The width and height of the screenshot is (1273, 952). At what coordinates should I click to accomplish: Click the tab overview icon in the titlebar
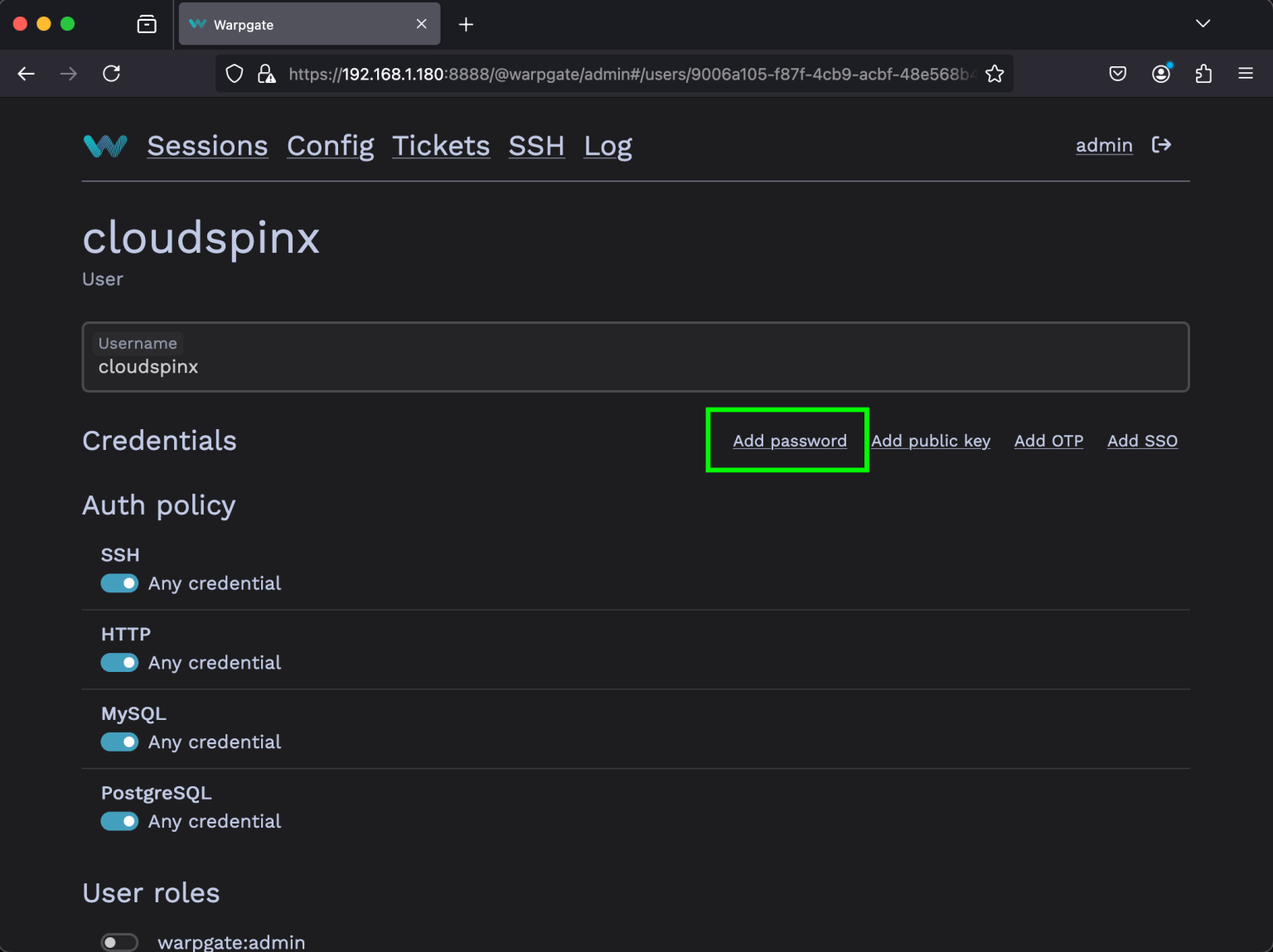click(146, 24)
